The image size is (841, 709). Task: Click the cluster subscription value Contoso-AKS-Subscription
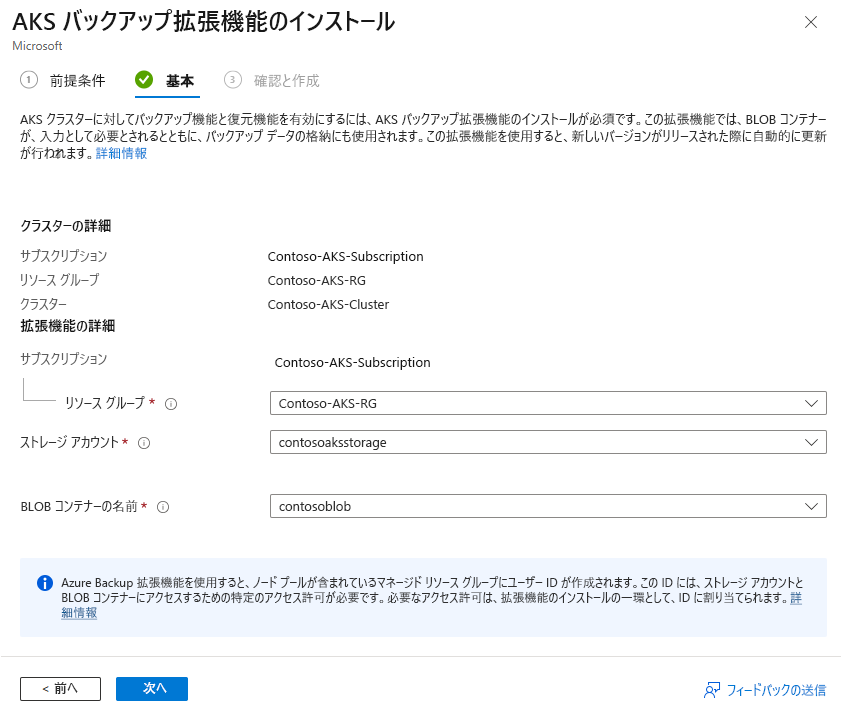pos(345,257)
